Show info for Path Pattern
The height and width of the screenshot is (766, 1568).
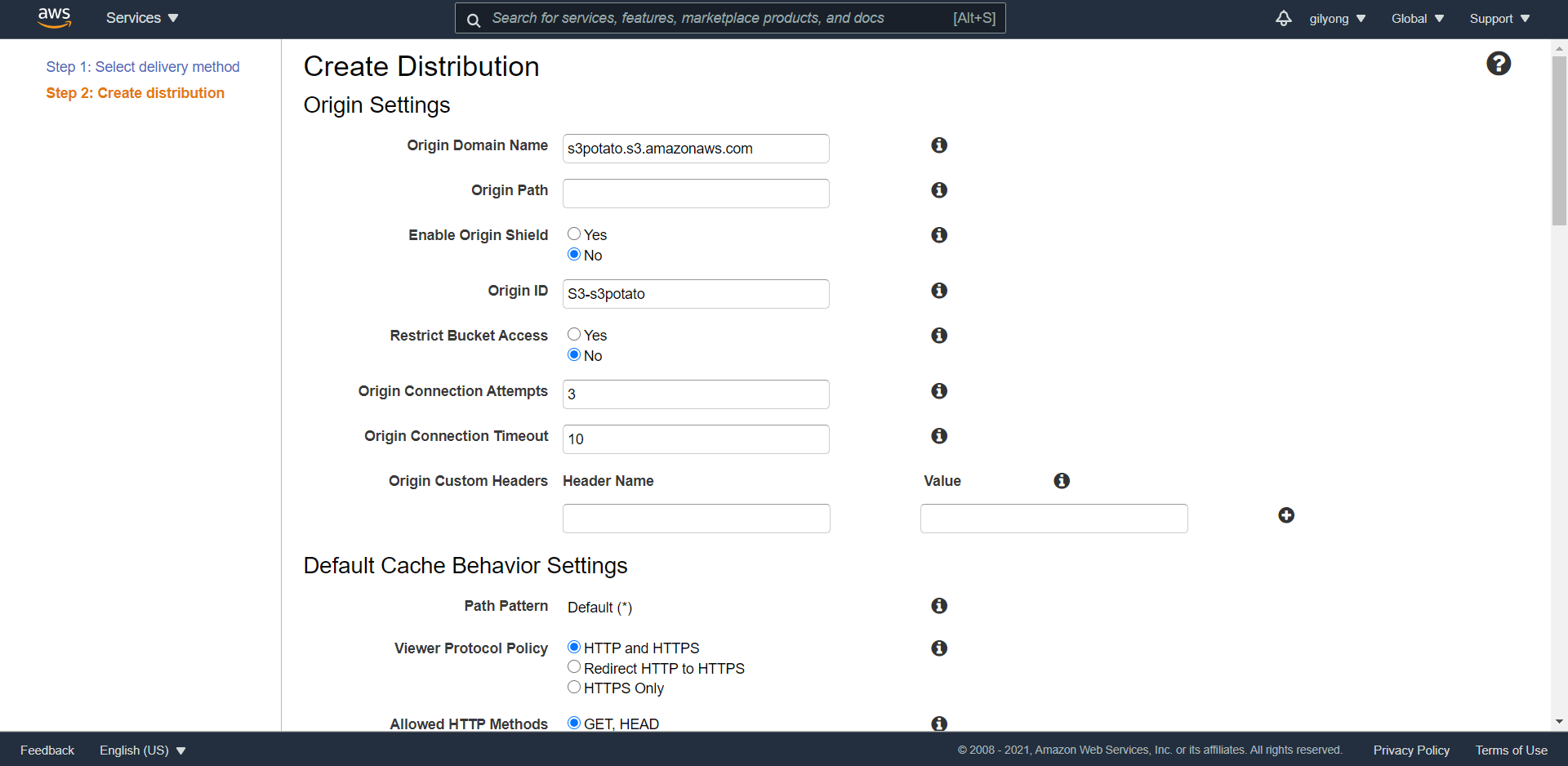939,606
